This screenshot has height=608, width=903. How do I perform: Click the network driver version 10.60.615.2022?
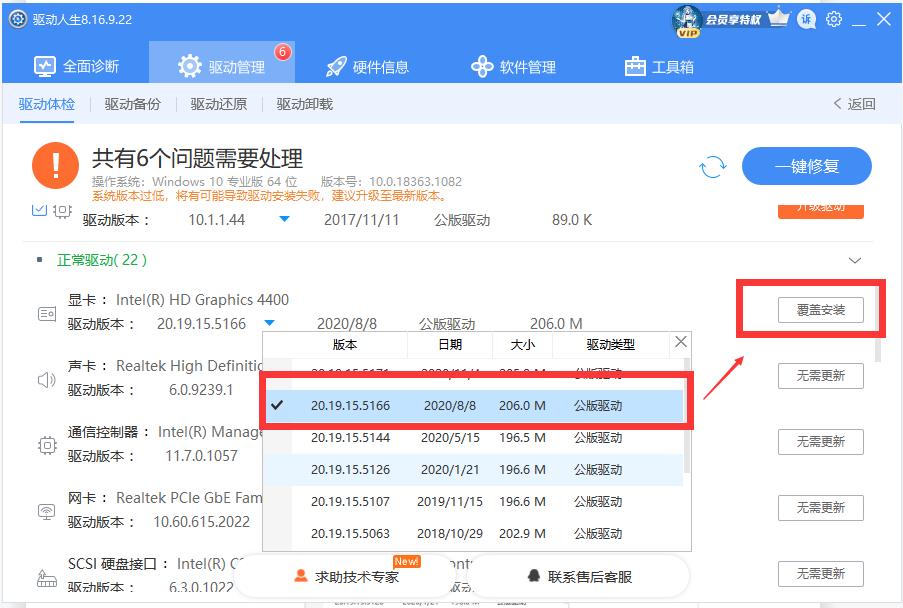tap(202, 522)
